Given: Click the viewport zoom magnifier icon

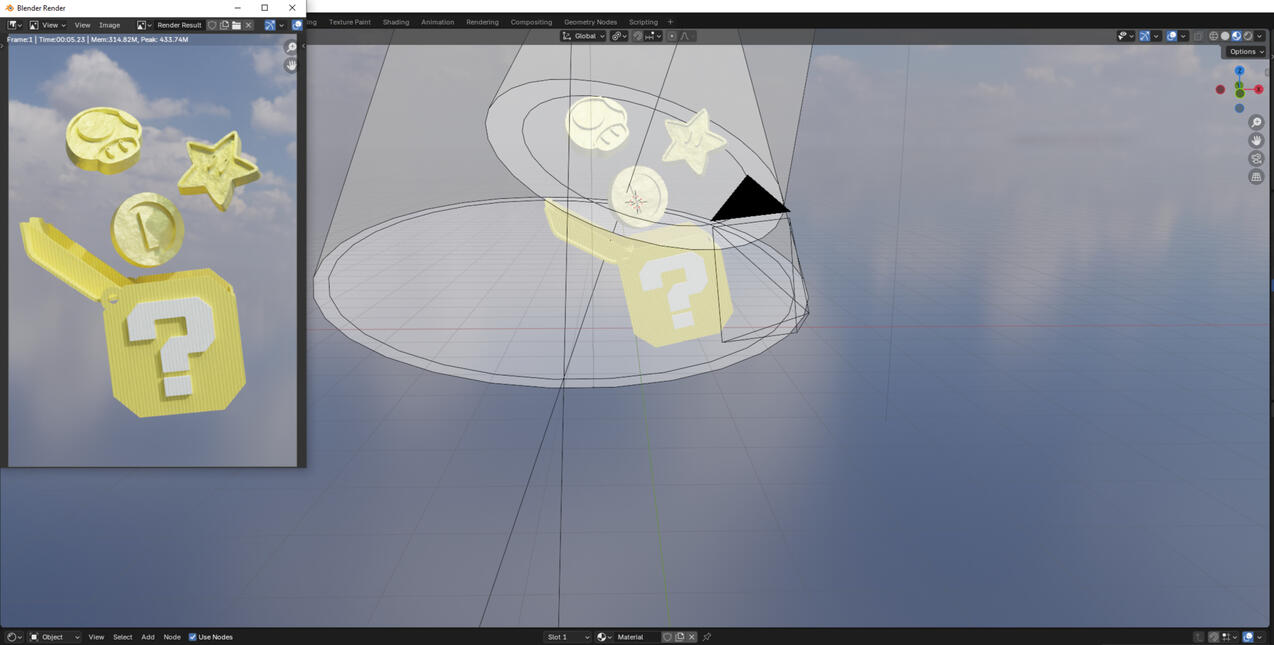Looking at the screenshot, I should click(1256, 123).
